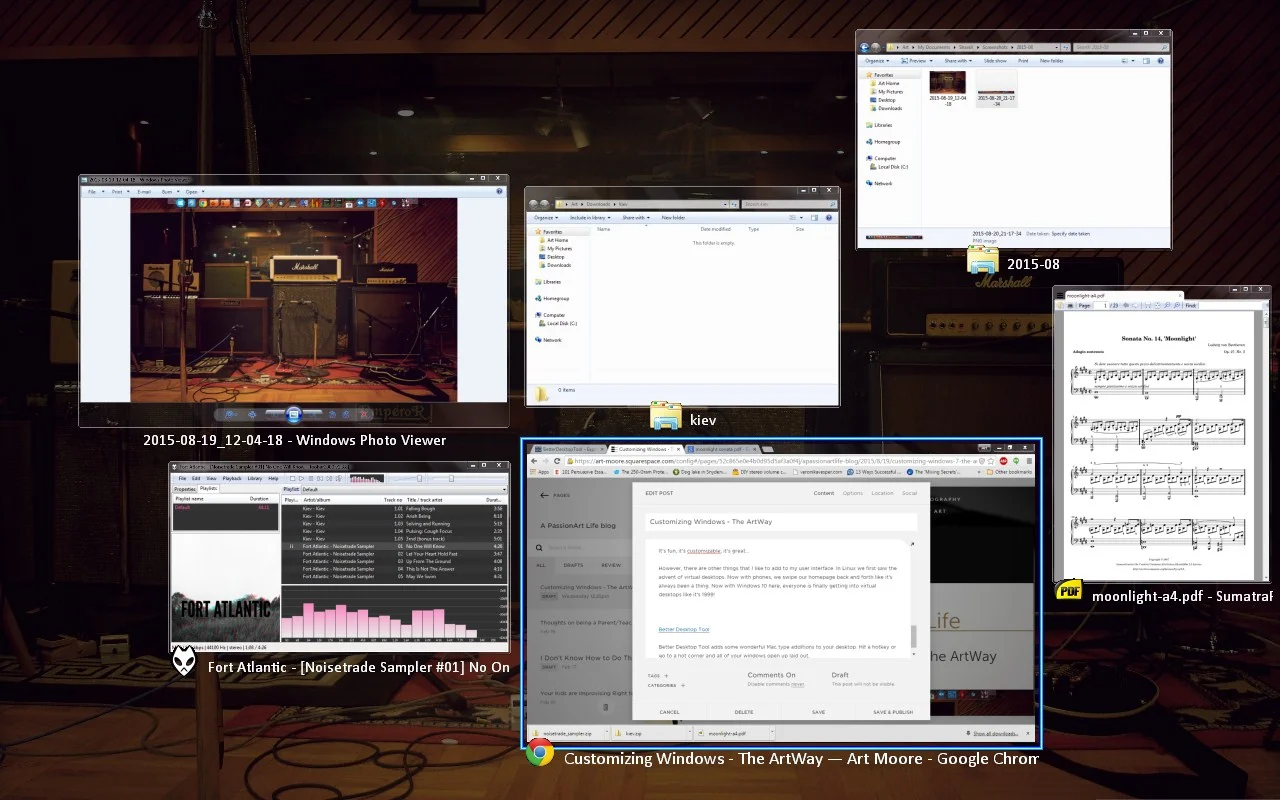Click the zoom magnifier in Photo Viewer controls

229,414
